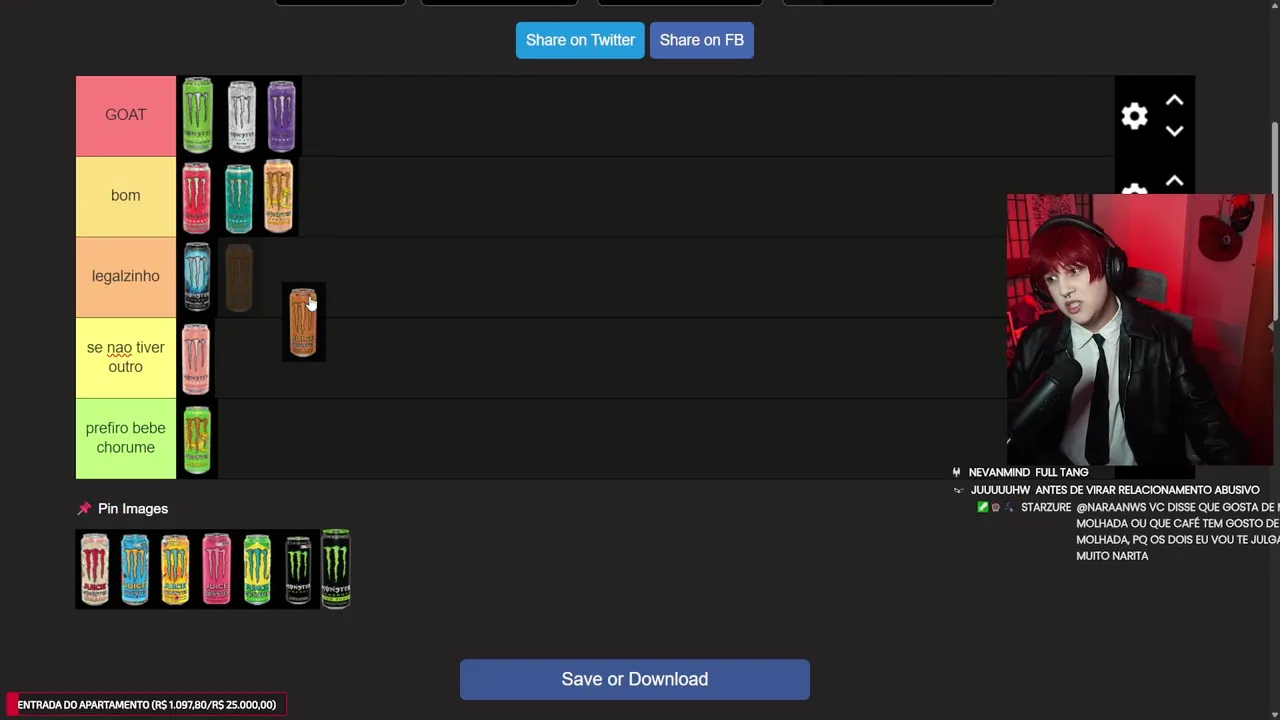Screen dimensions: 1280x720
Task: Open settings gear for the GOAT tier
Action: [x=1134, y=116]
